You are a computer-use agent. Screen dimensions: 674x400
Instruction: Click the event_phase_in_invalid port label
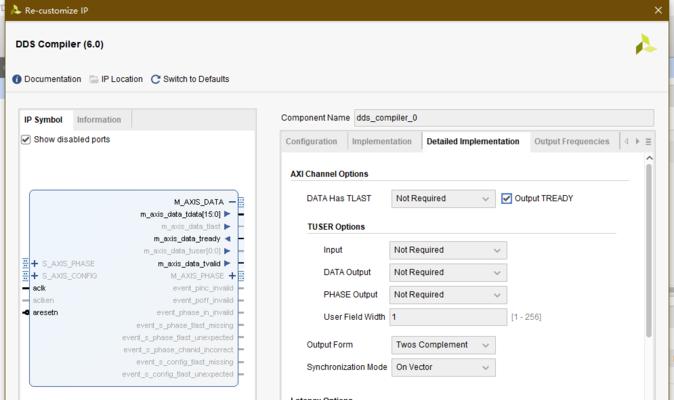pos(195,312)
